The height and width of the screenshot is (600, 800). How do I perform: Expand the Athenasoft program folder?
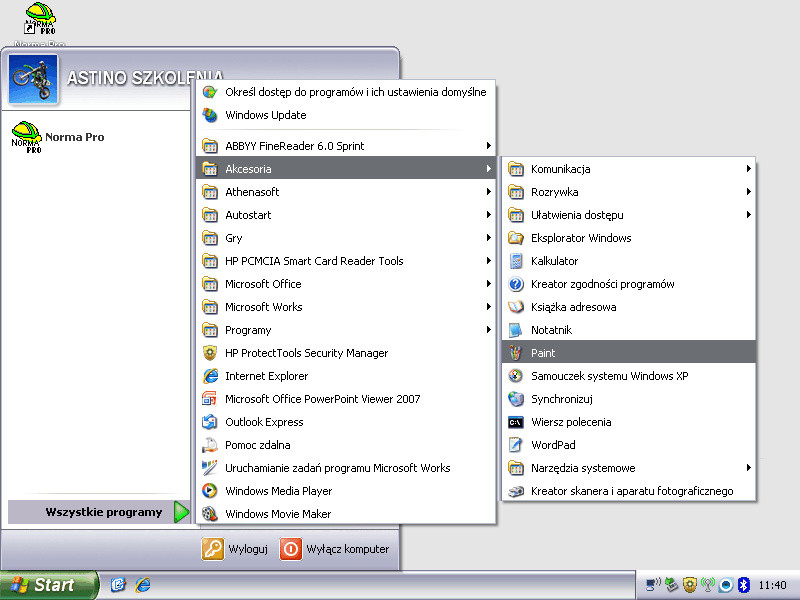(346, 192)
